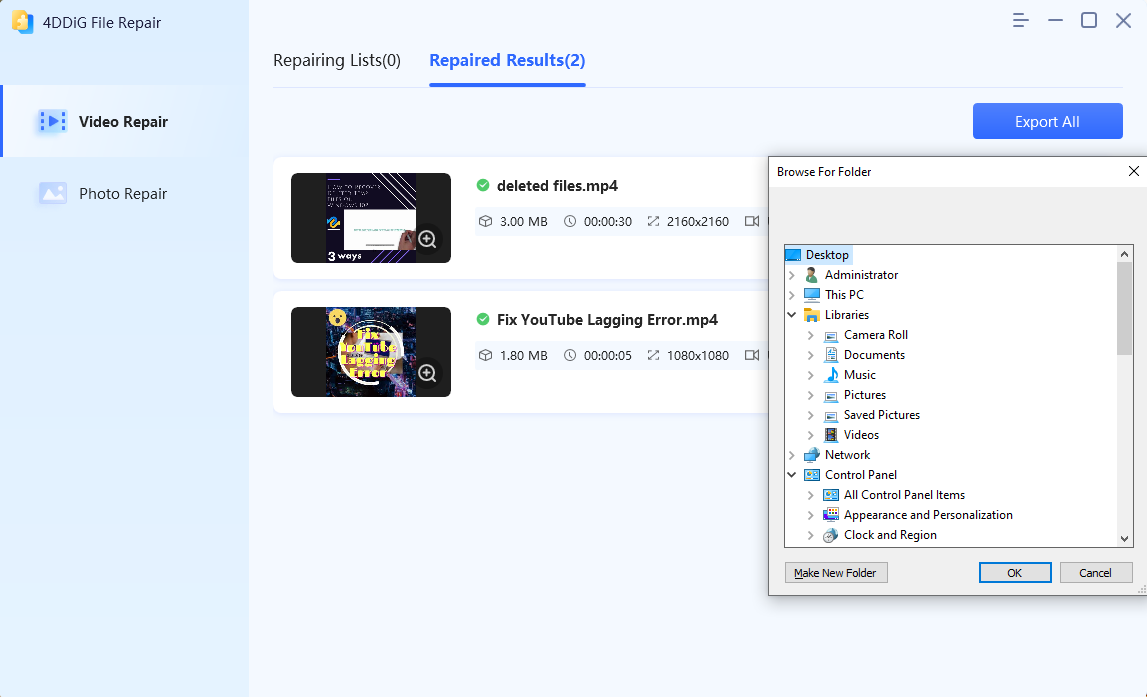The width and height of the screenshot is (1147, 697).
Task: Click the green check icon beside deleted files.mp4
Action: 483,185
